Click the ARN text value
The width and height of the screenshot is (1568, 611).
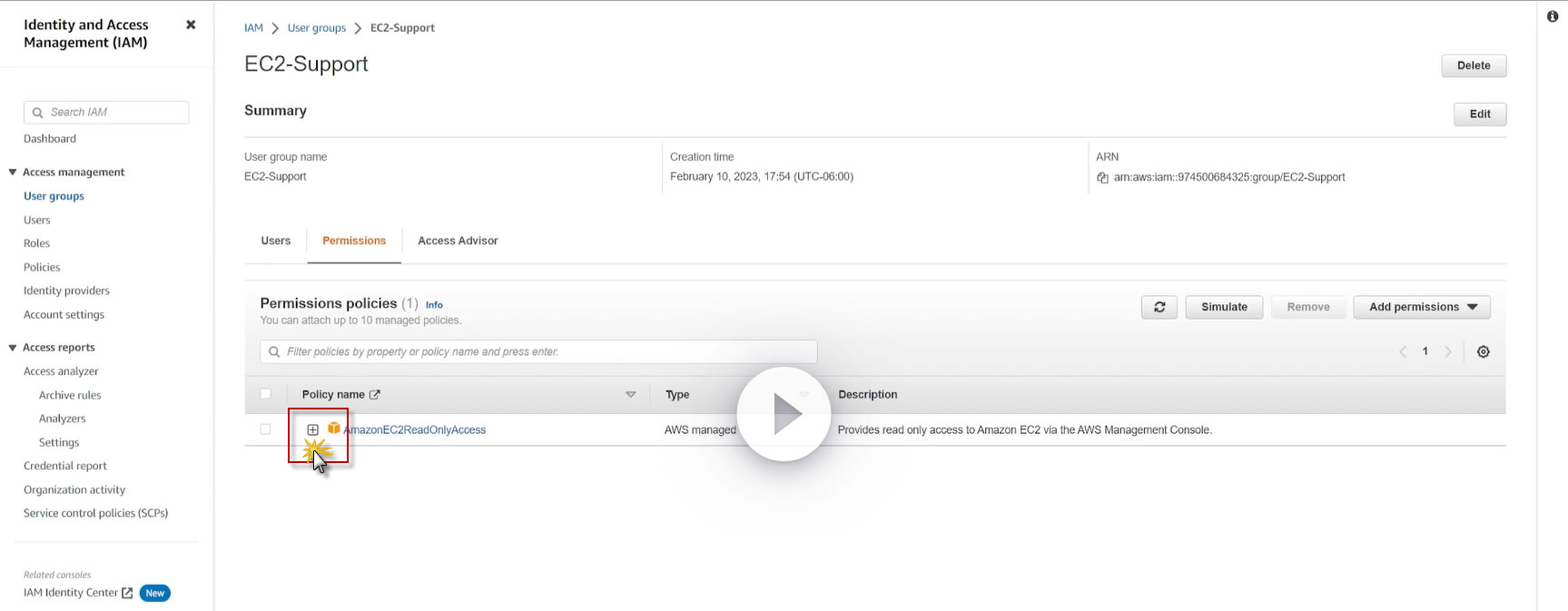coord(1229,178)
